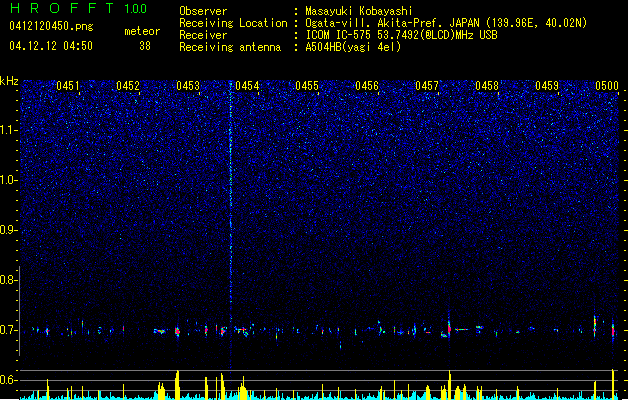Click the 0458 time marker
The image size is (629, 400).
pos(487,86)
